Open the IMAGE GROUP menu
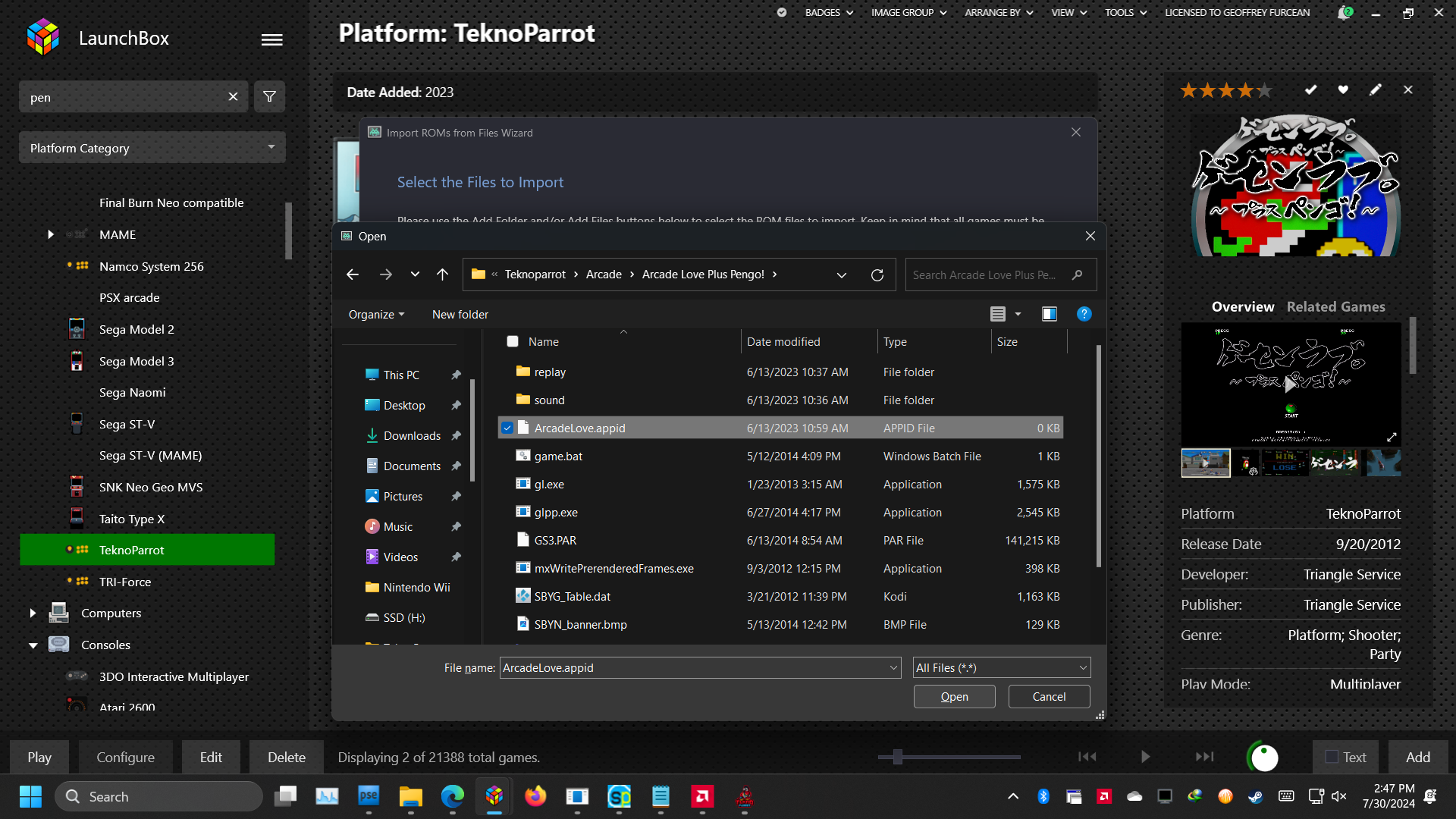Image resolution: width=1456 pixels, height=819 pixels. [908, 12]
